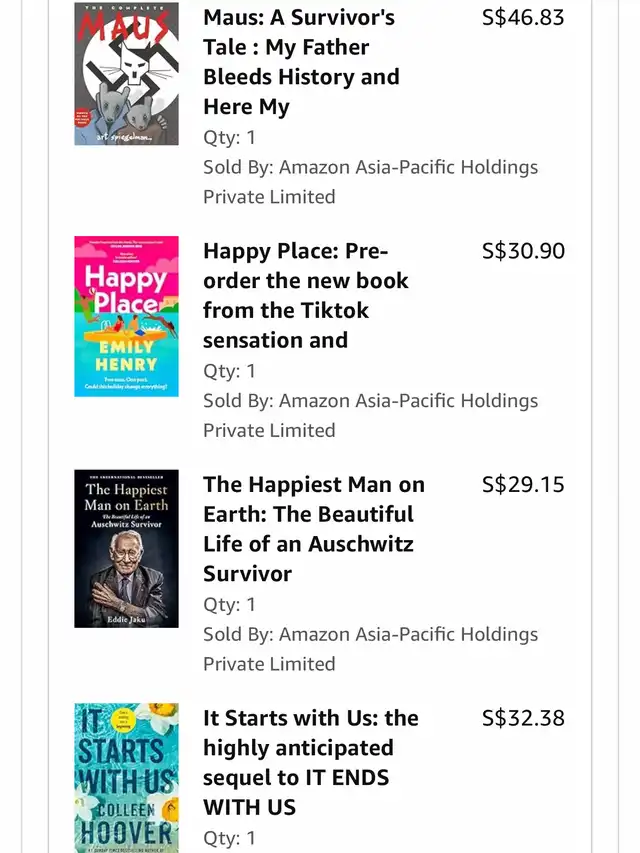Viewport: 640px width, 853px height.
Task: Open the It Starts with Us cover
Action: click(126, 778)
